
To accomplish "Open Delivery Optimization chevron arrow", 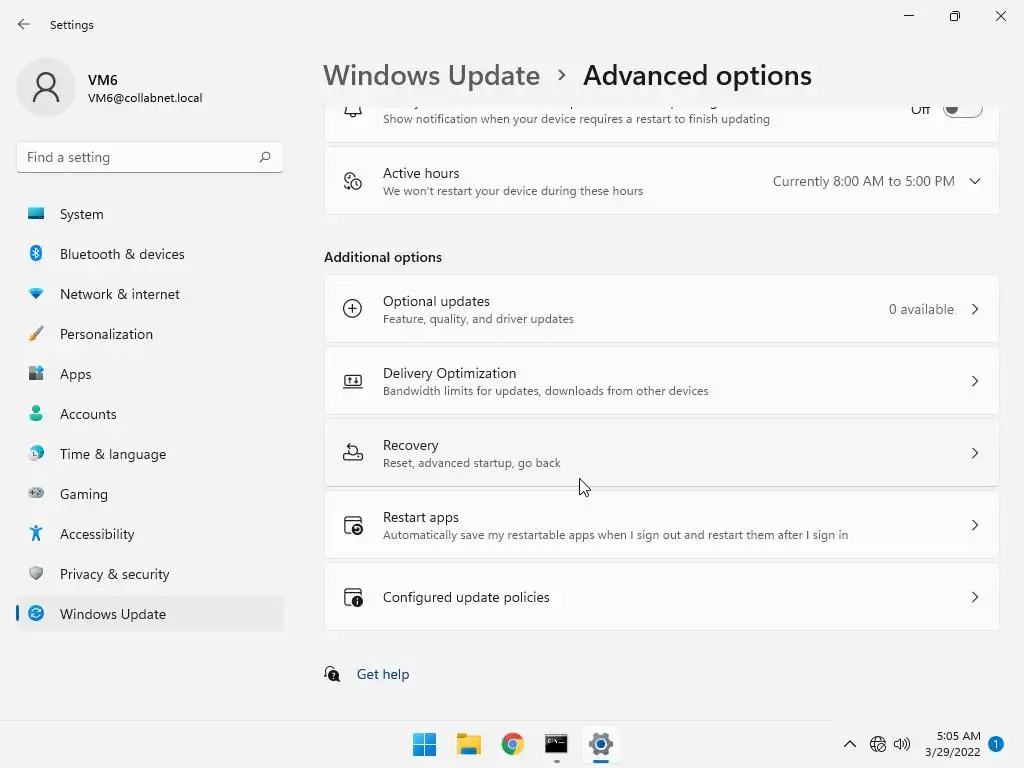I will (975, 381).
